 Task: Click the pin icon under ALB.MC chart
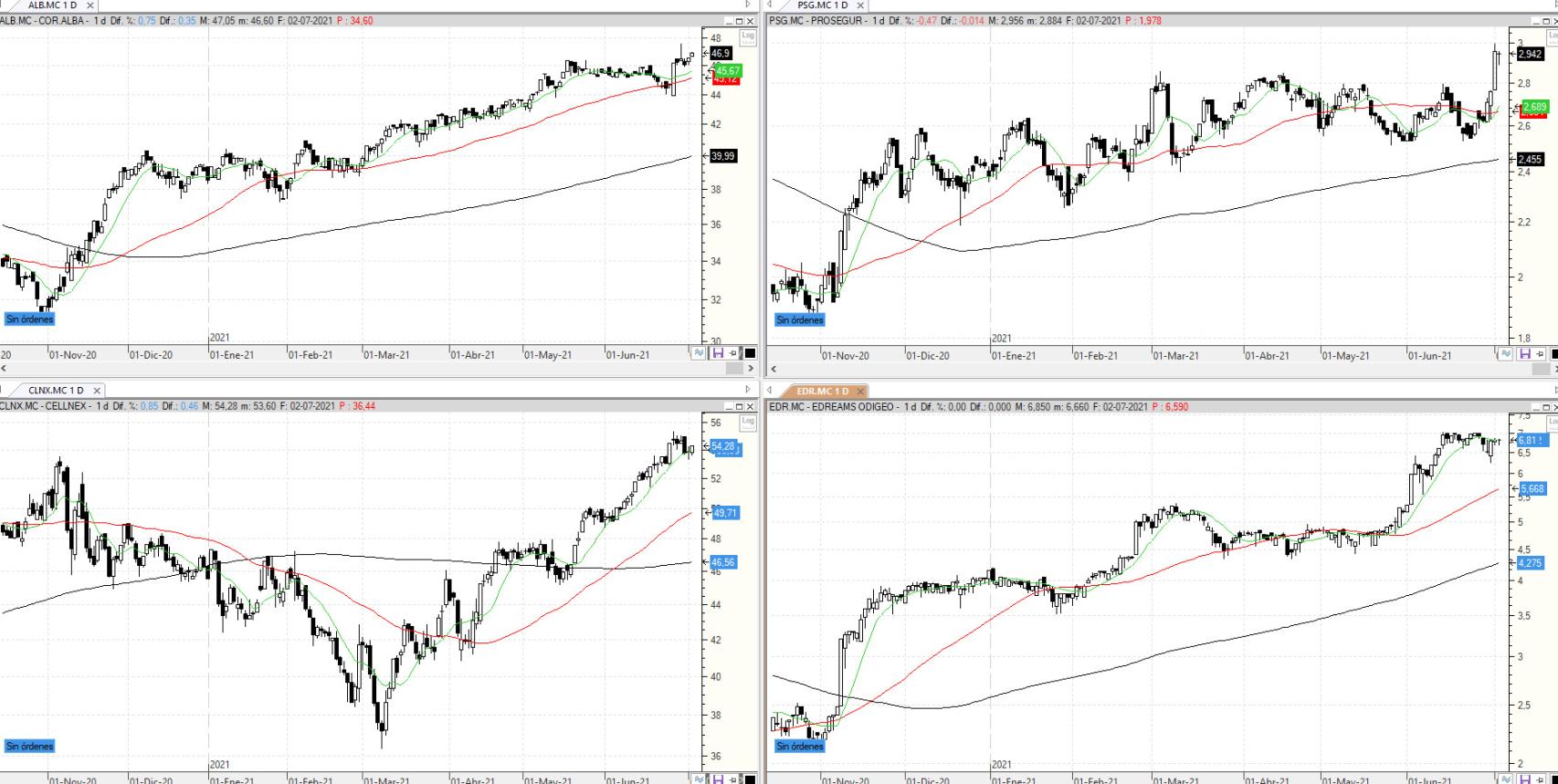[733, 354]
